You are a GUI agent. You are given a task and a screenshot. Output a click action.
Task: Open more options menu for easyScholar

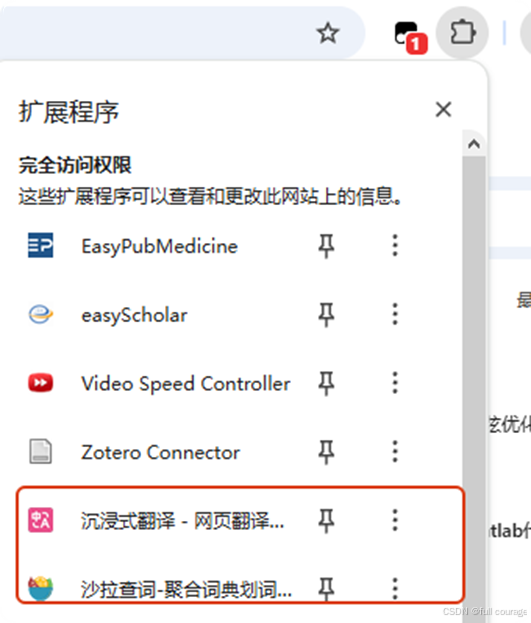(395, 314)
